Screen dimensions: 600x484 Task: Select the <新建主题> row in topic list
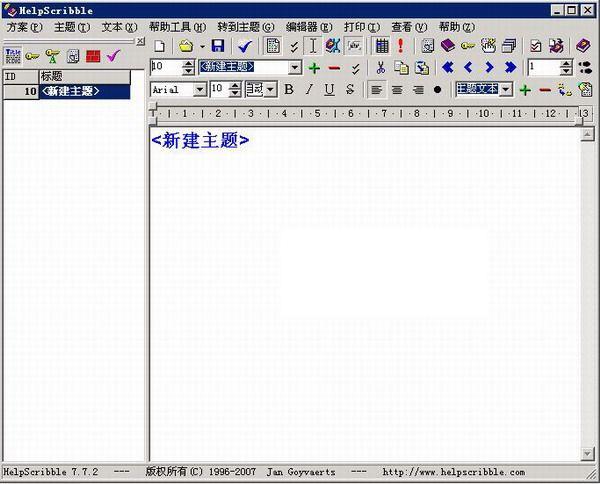click(x=84, y=91)
